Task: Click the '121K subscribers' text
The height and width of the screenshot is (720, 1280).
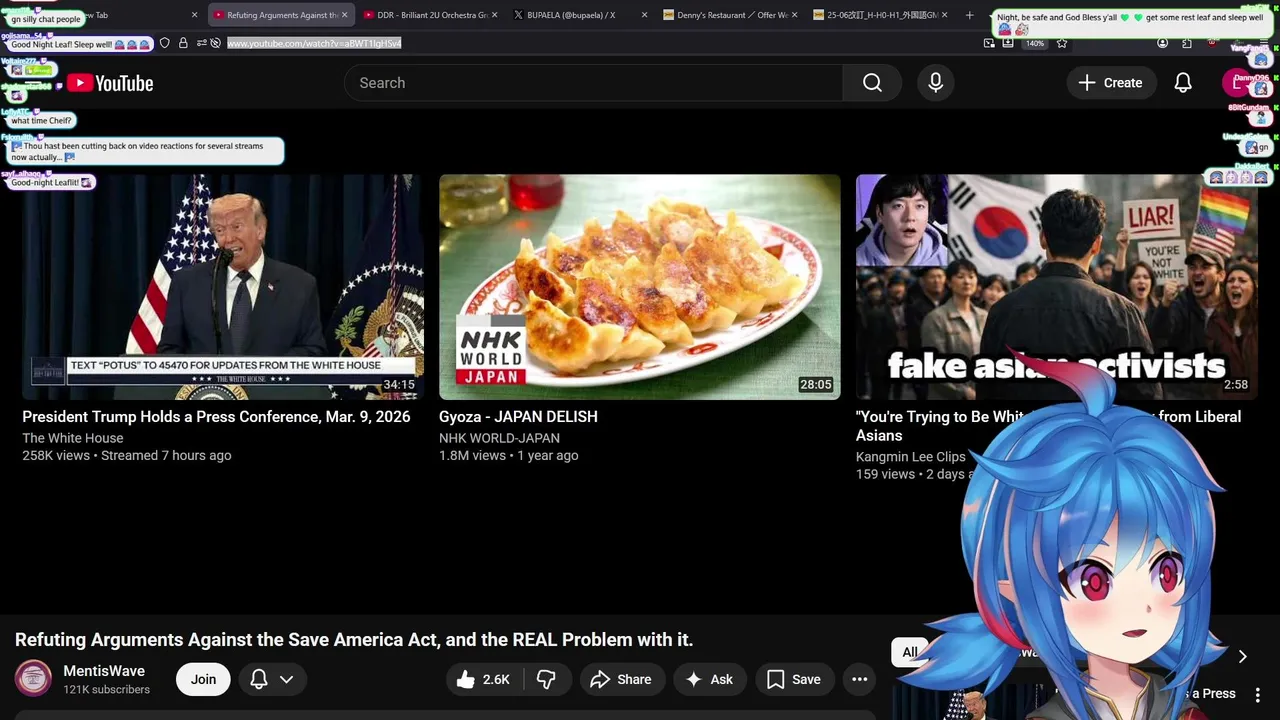Action: pyautogui.click(x=107, y=690)
